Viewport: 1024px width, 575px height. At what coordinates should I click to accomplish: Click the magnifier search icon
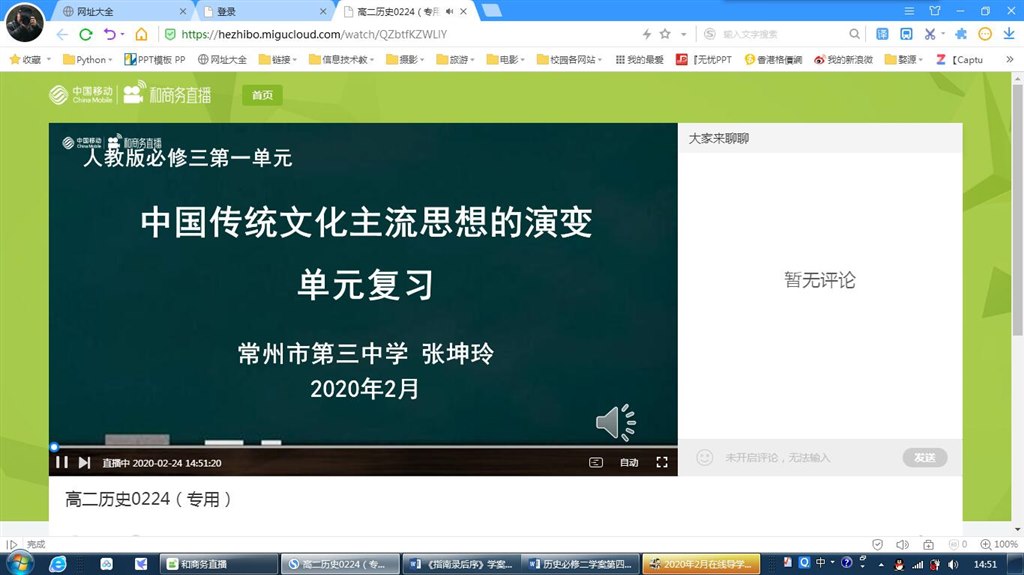854,34
